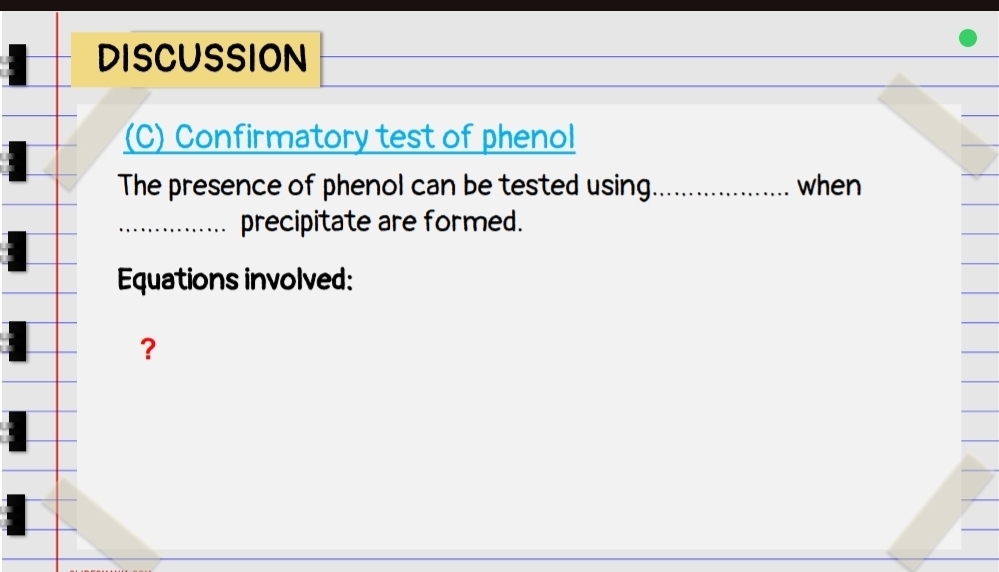Click the tape strip below DISCUSSION label

point(97,138)
